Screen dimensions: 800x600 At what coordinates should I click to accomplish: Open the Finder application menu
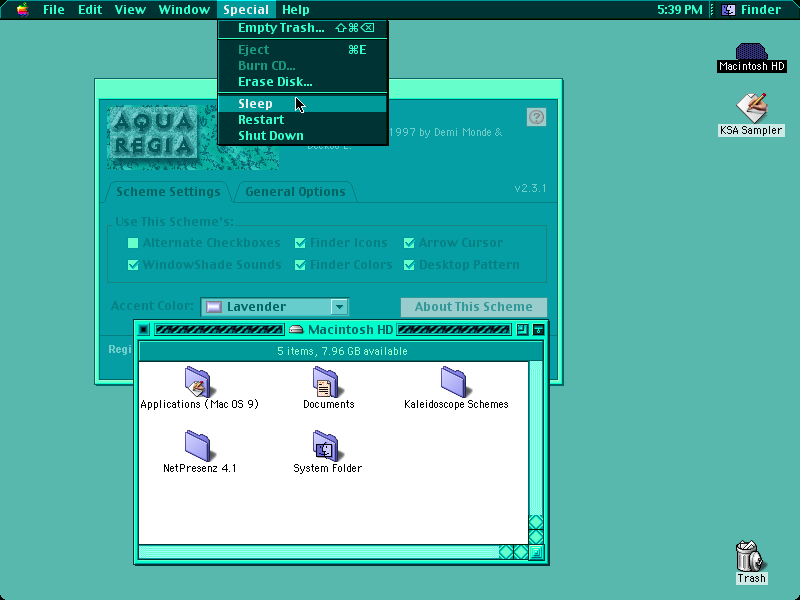coord(751,10)
